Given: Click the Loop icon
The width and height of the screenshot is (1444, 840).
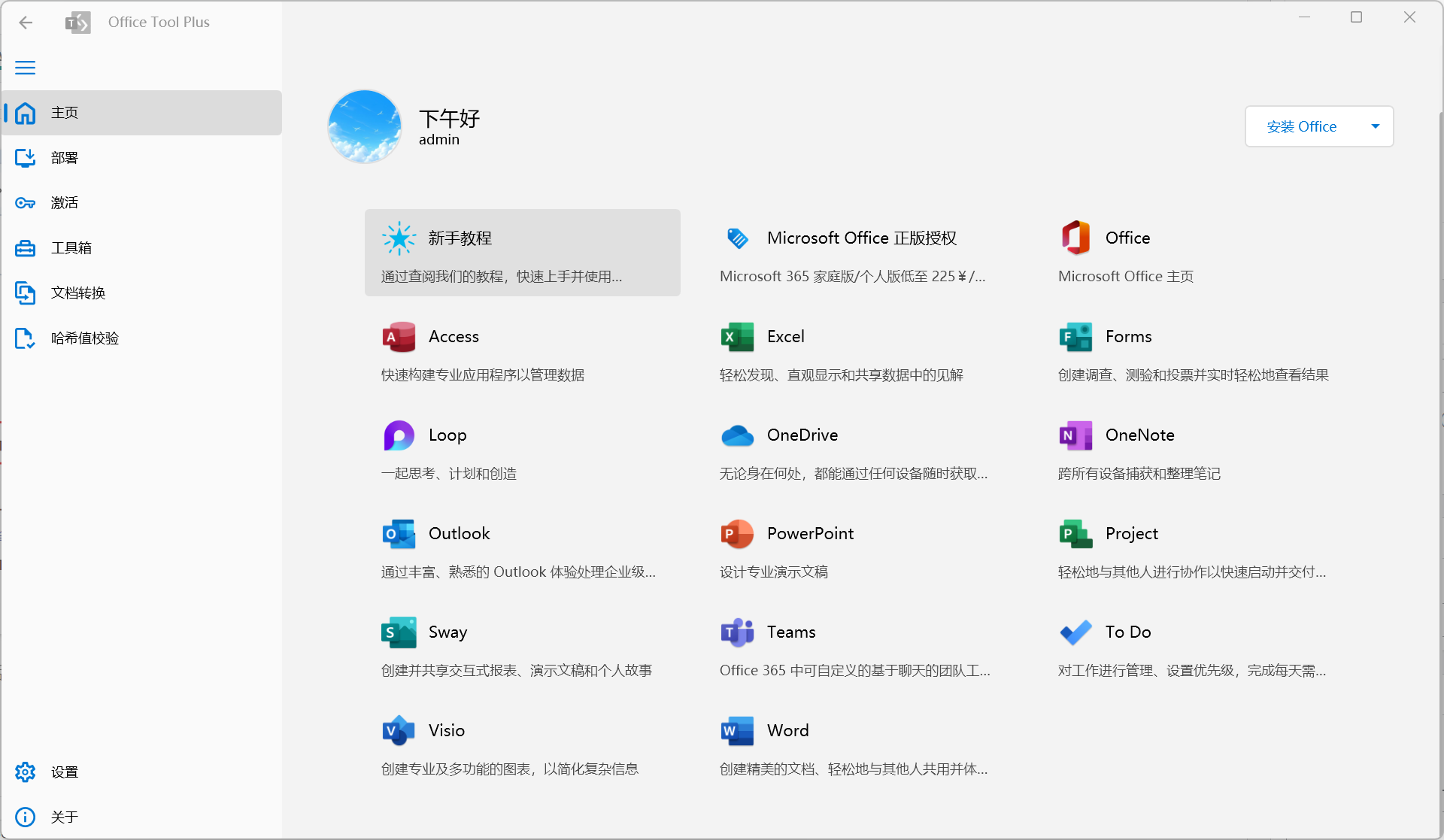Looking at the screenshot, I should pyautogui.click(x=399, y=435).
